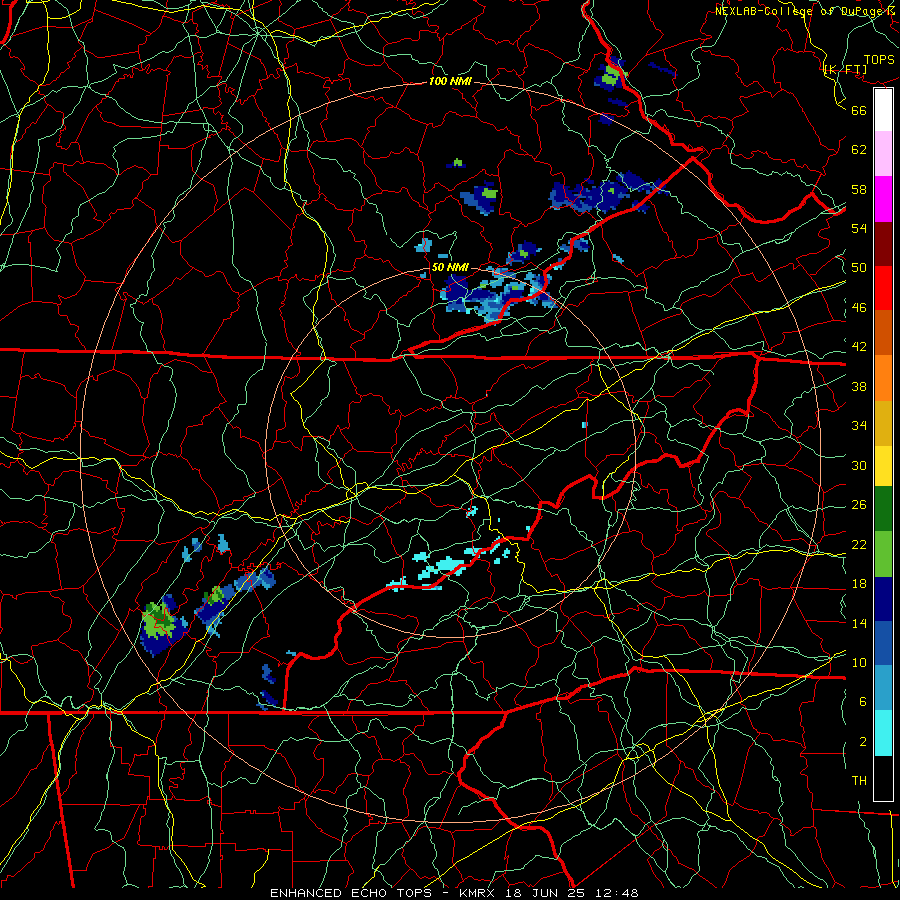Click the '18' legend value
The image size is (900, 900).
click(859, 584)
